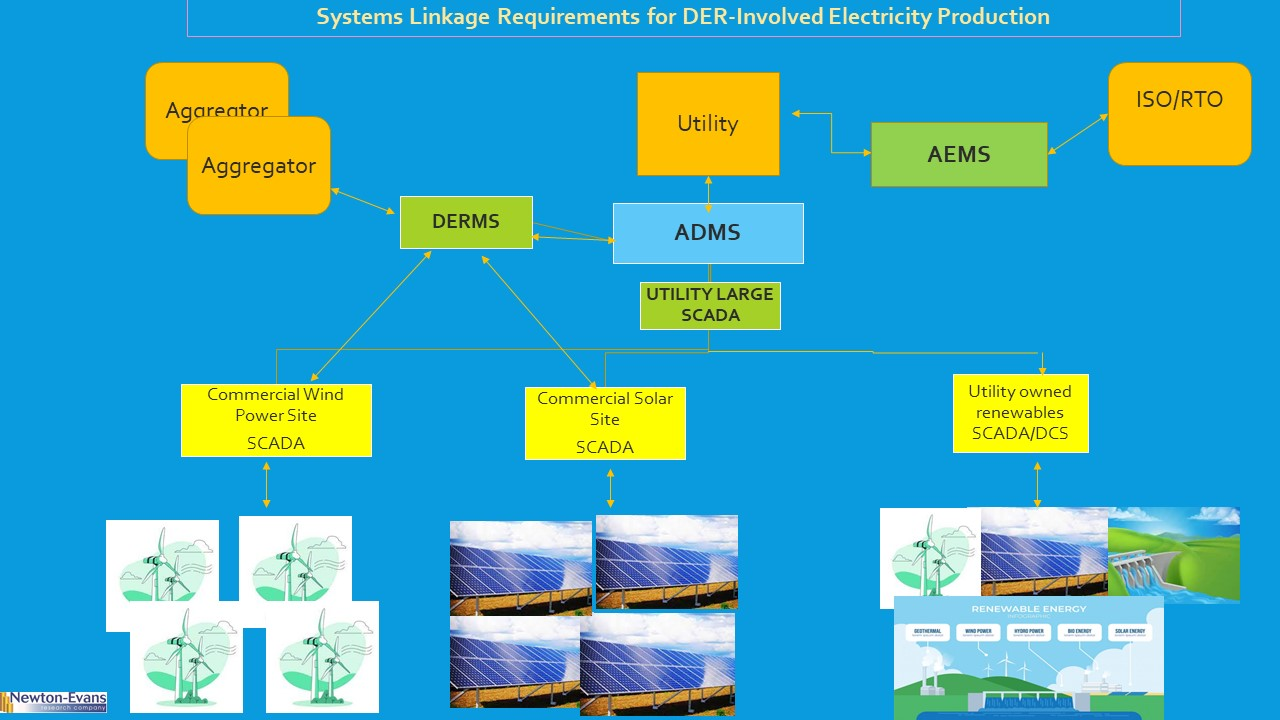The width and height of the screenshot is (1280, 720).
Task: Select the slide title text box
Action: pos(683,18)
